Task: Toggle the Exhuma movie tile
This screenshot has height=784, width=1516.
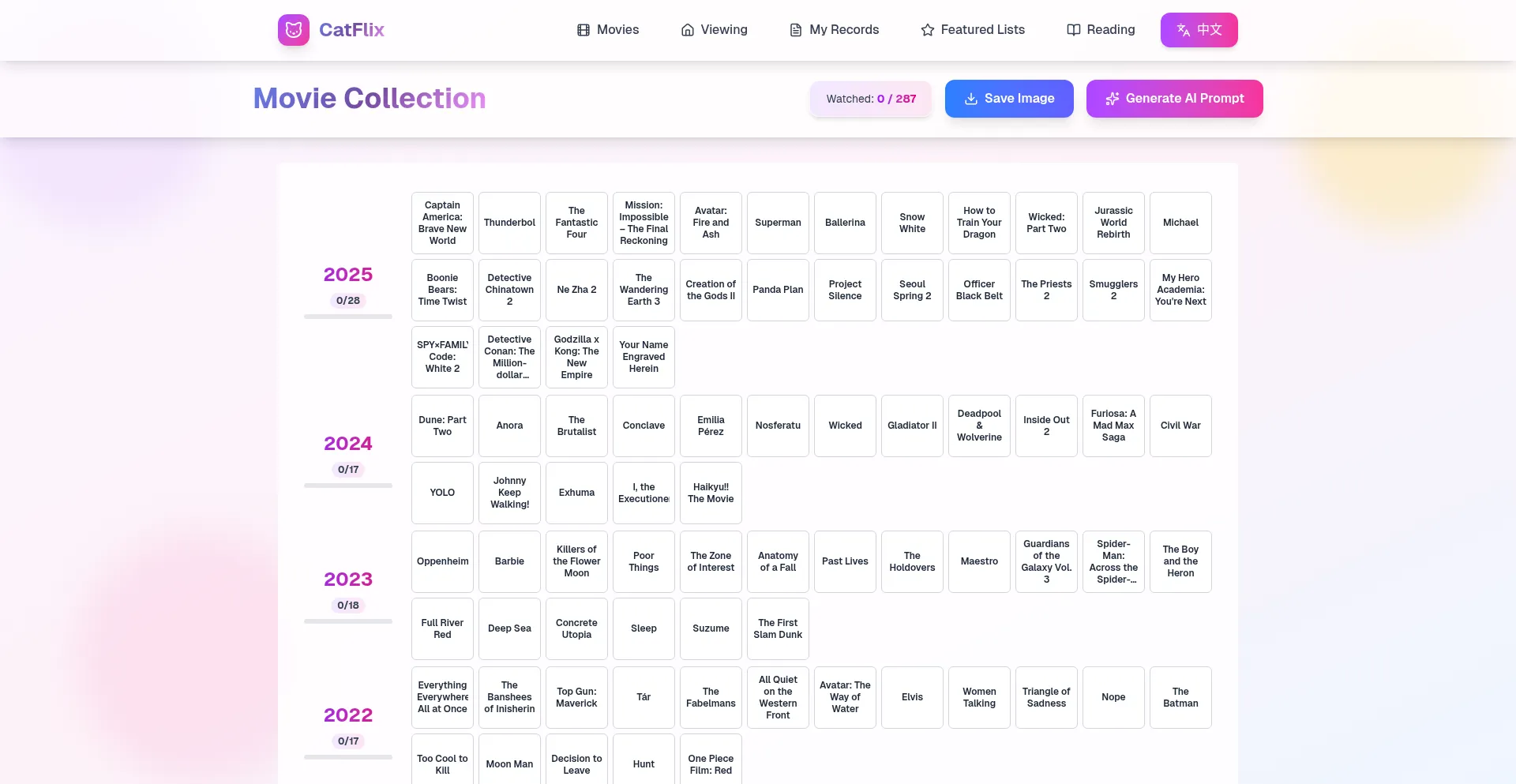Action: coord(576,493)
